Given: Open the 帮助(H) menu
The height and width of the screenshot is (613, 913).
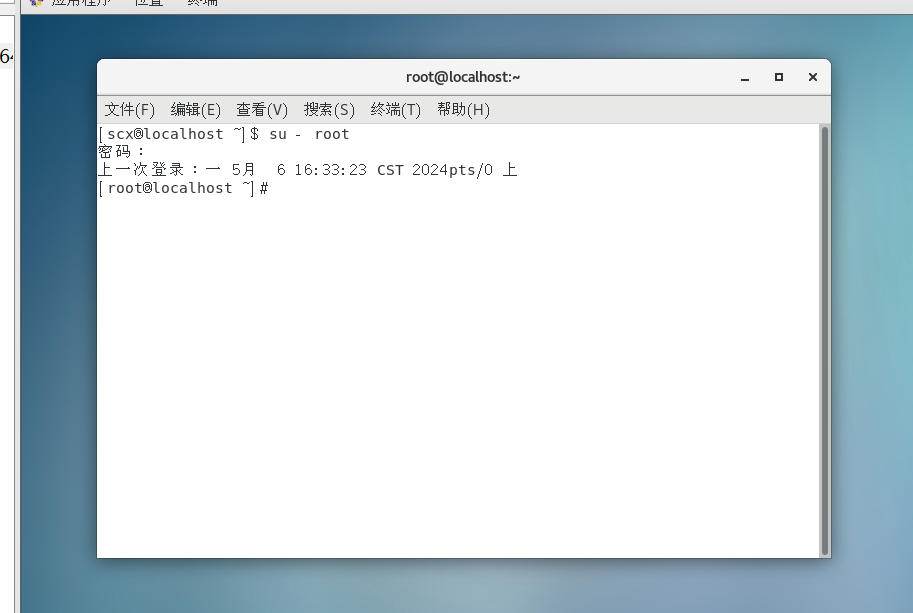Looking at the screenshot, I should (x=463, y=109).
